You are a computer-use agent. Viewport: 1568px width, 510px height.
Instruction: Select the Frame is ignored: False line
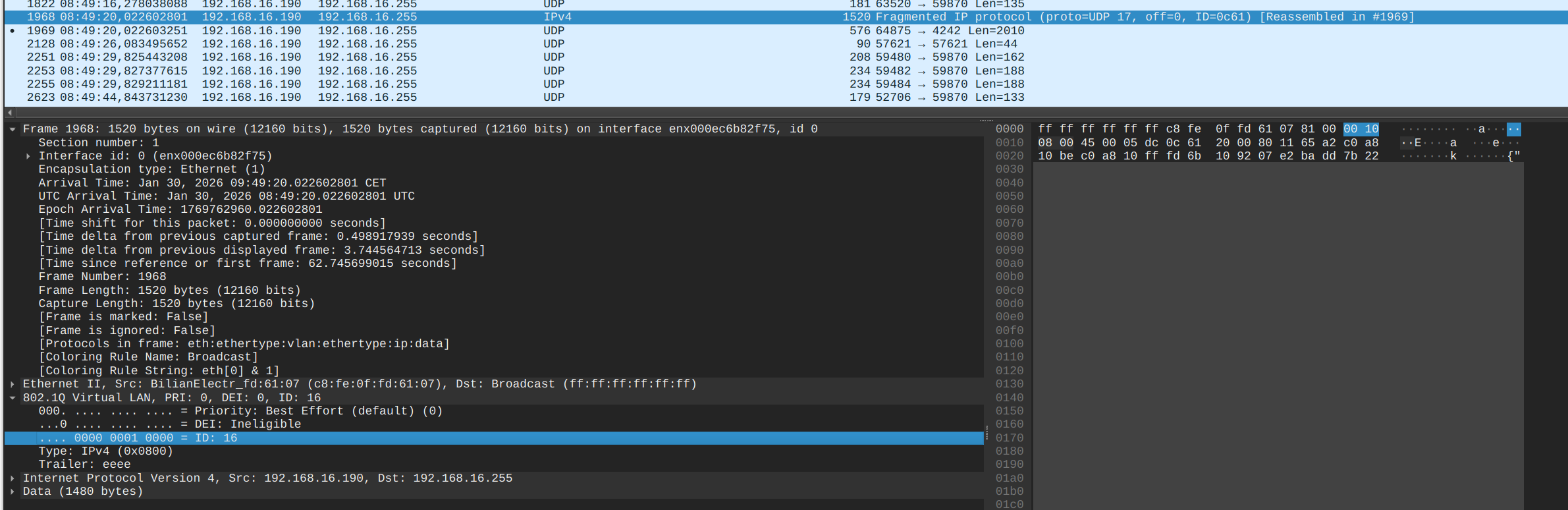pos(127,331)
